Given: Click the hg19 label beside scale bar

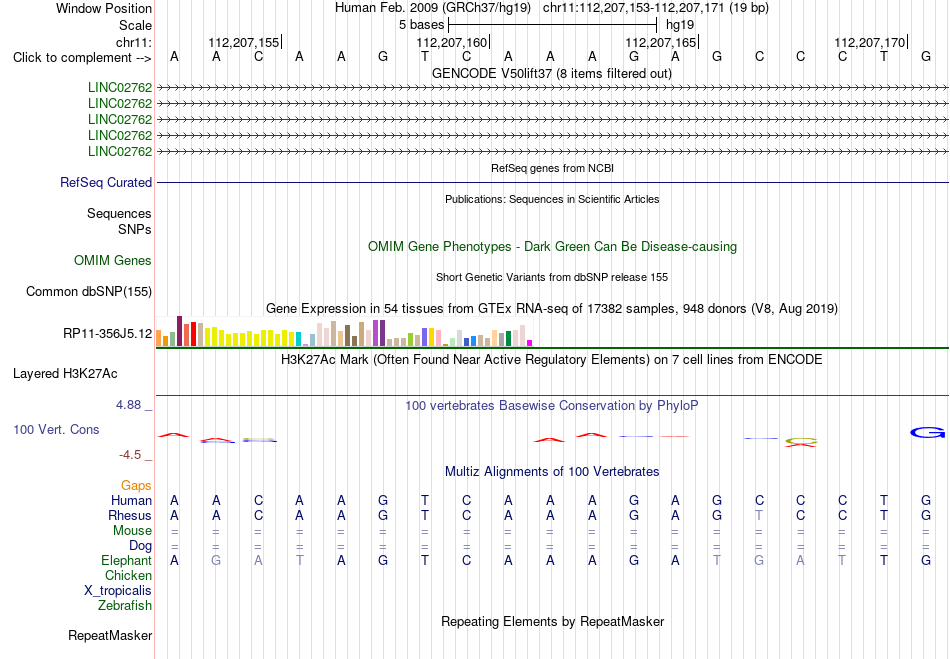Looking at the screenshot, I should (x=680, y=25).
